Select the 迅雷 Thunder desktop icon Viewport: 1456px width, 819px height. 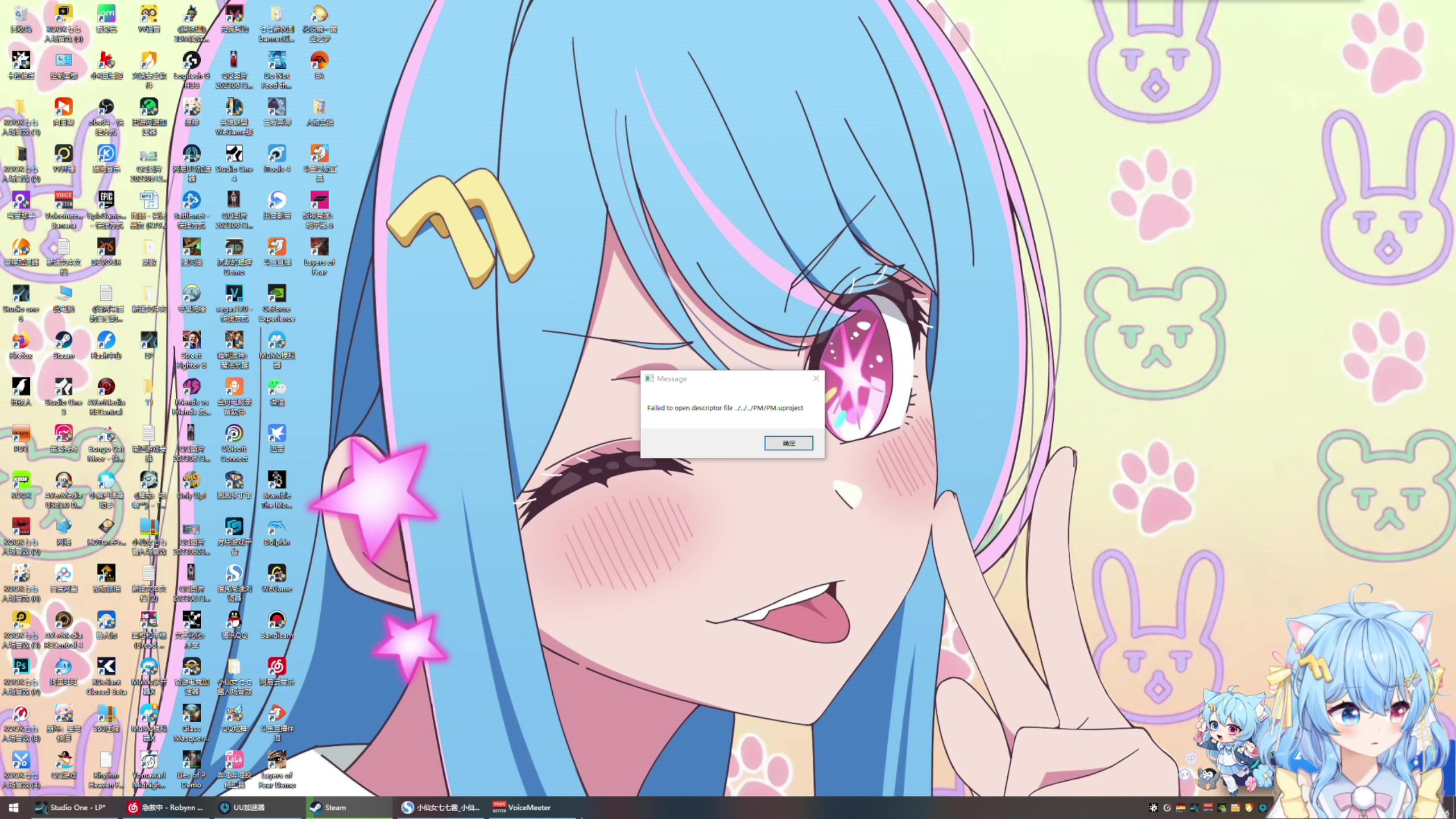277,439
